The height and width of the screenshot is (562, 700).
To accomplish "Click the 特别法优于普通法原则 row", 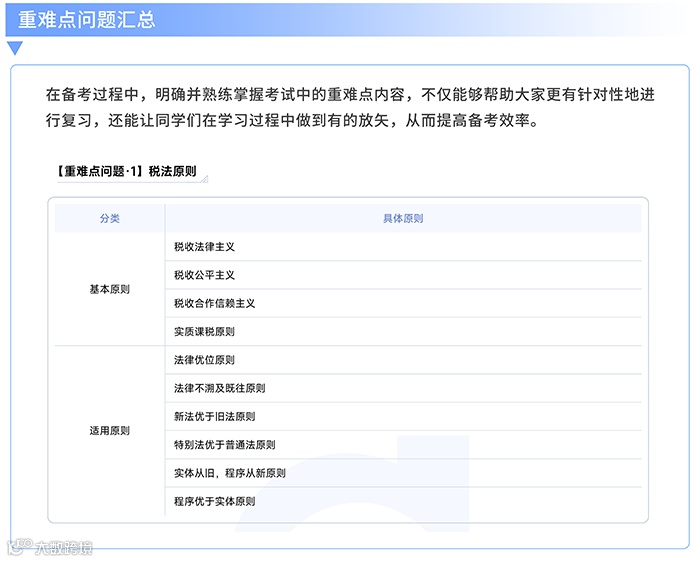I will 403,445.
